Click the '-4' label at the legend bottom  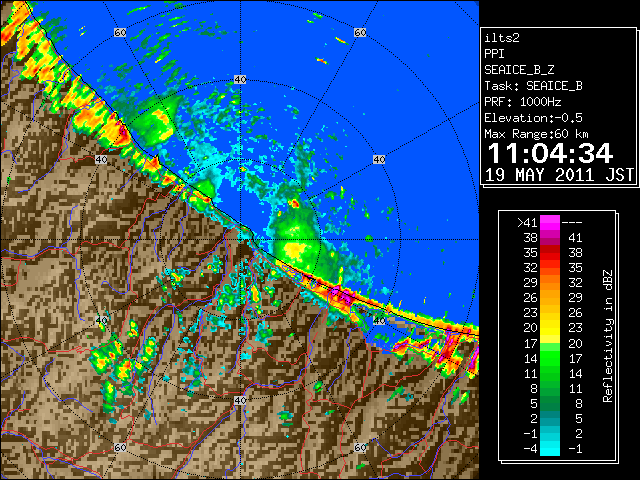(x=530, y=449)
